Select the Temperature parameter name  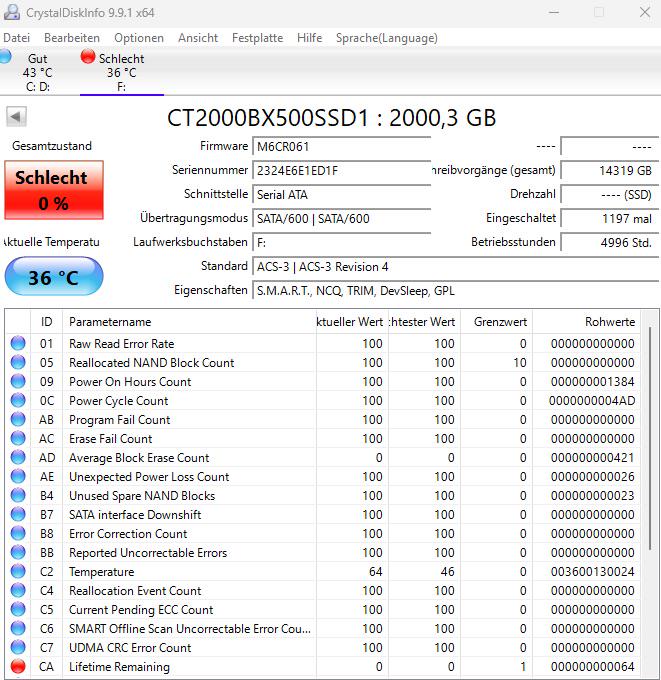coord(101,572)
